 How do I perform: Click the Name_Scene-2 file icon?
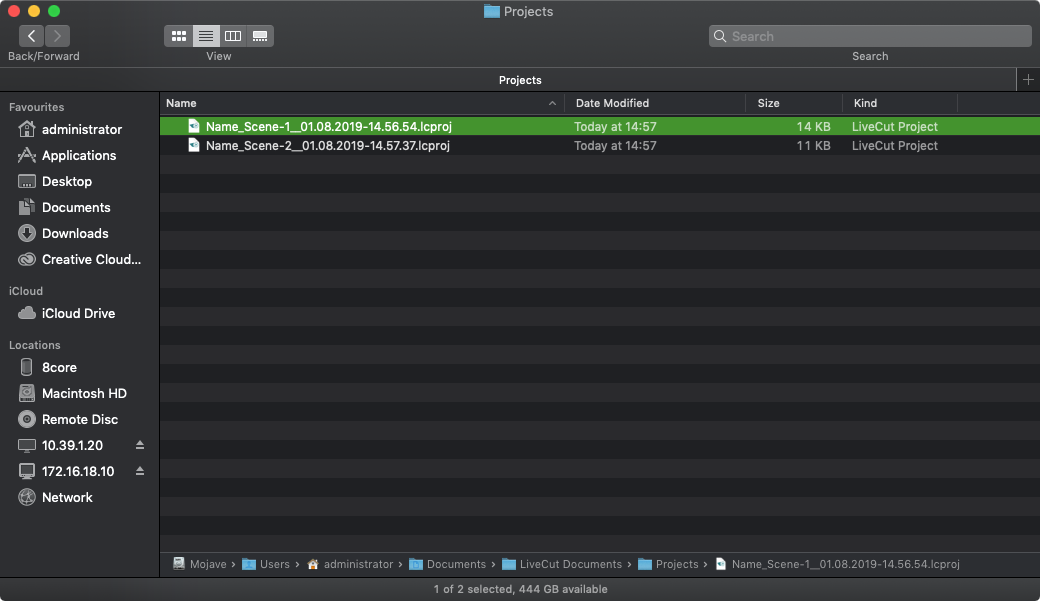(193, 145)
